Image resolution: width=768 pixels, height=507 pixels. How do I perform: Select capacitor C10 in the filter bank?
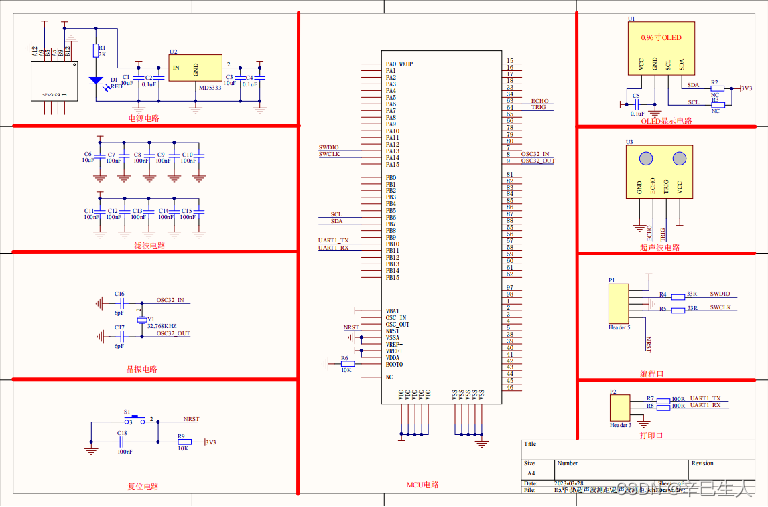199,156
